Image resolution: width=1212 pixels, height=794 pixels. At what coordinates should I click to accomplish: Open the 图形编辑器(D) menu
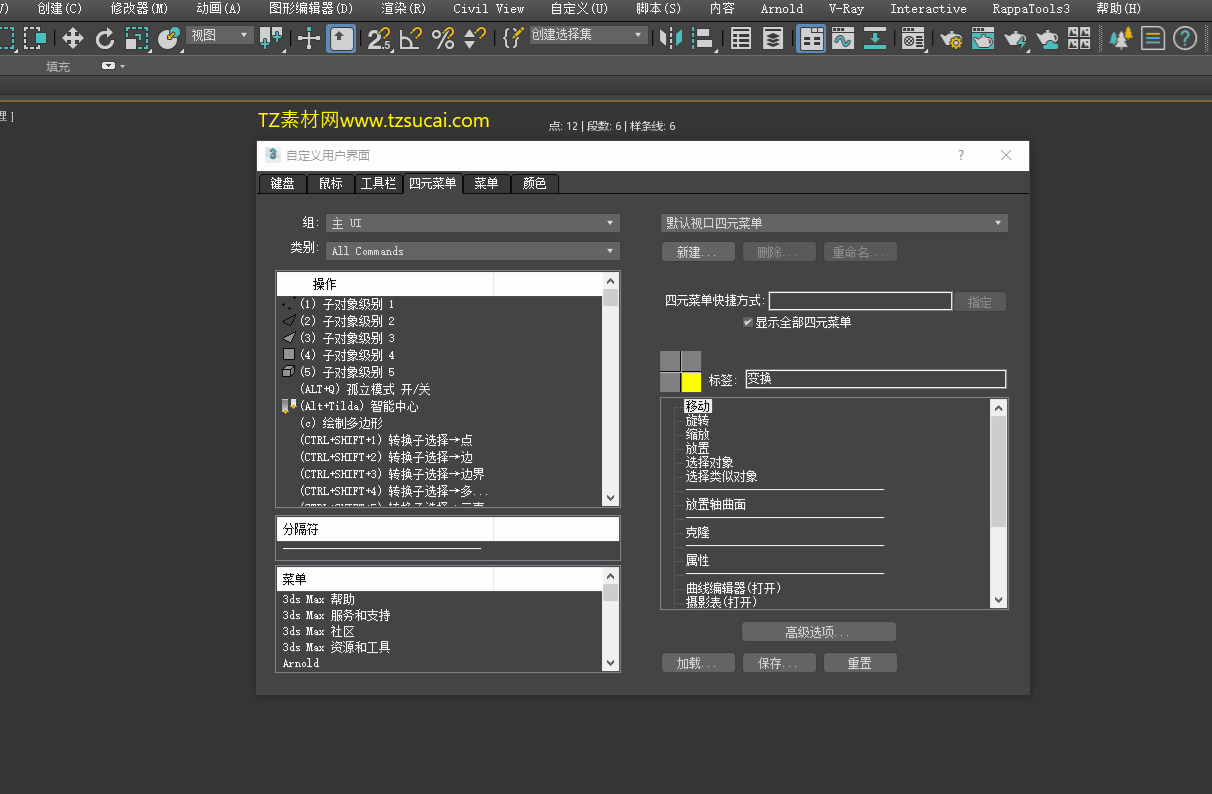pos(312,9)
